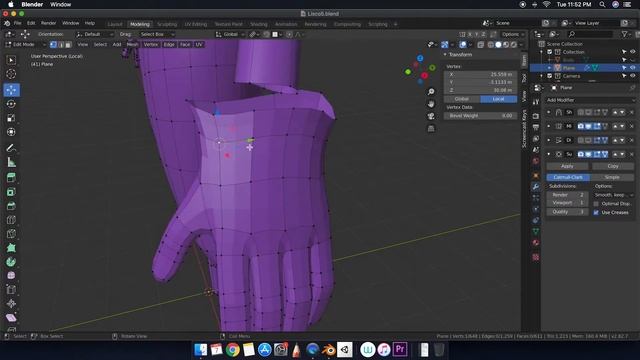Activate the Rotate tool in left toolbar
This screenshot has width=640, height=360.
(11, 104)
